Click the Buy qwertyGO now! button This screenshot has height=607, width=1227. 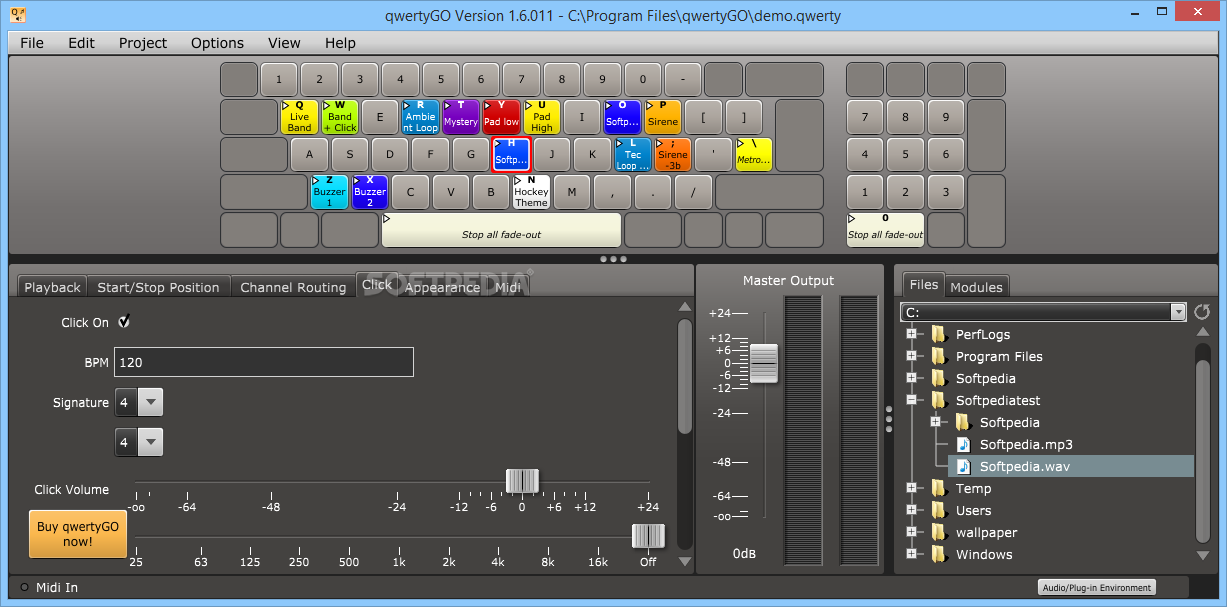click(78, 534)
